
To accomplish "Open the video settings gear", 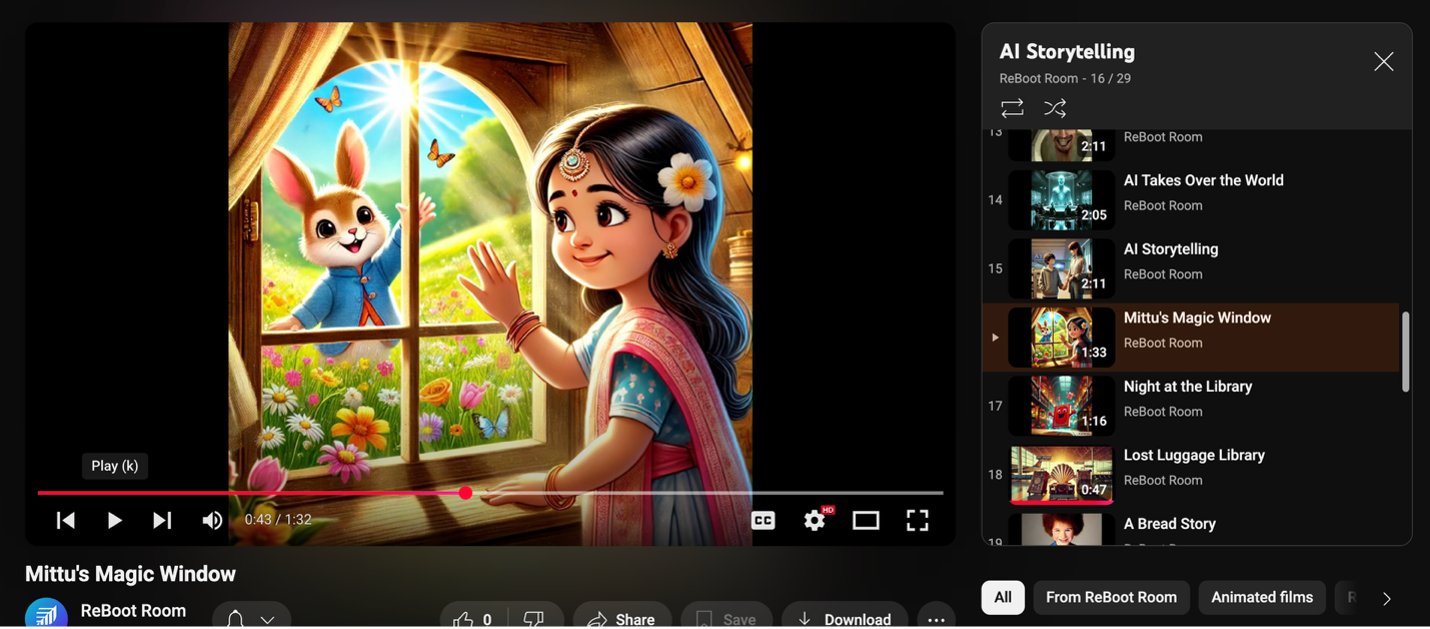I will 815,520.
